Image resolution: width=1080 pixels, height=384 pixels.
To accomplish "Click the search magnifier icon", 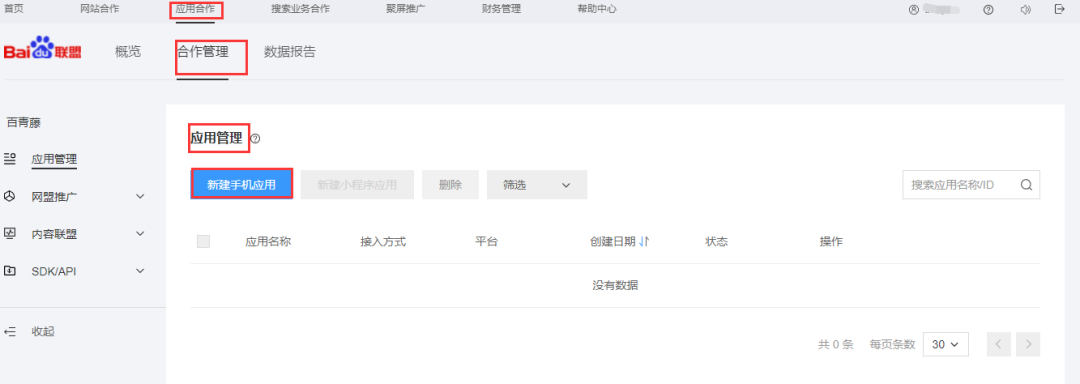I will 1026,184.
